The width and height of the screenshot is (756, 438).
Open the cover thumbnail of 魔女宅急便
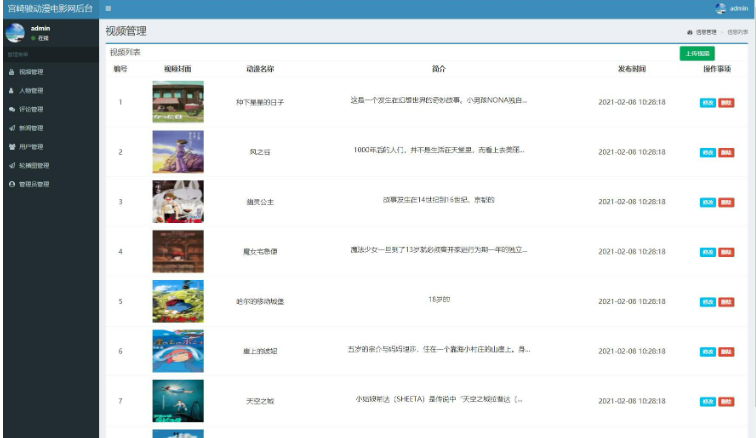(x=178, y=251)
